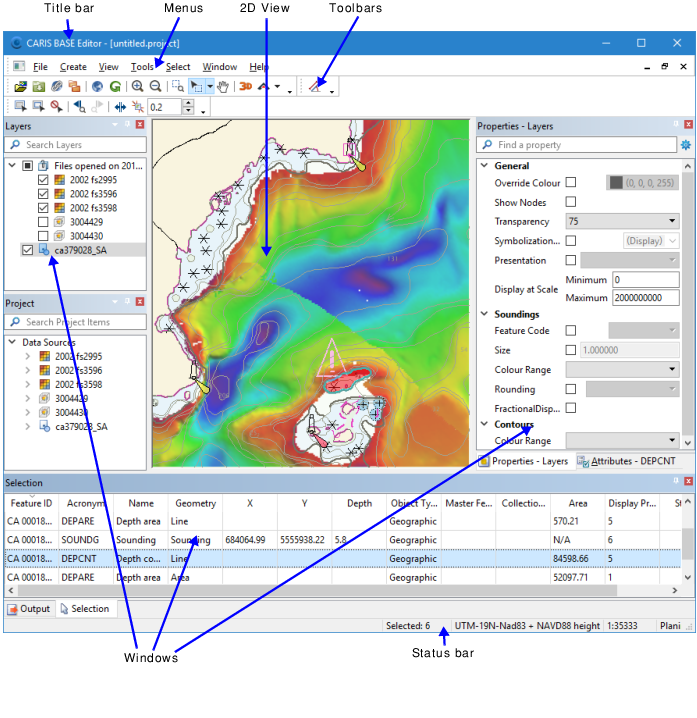This screenshot has height=718, width=697.
Task: Select the Pan hand tool
Action: (222, 87)
